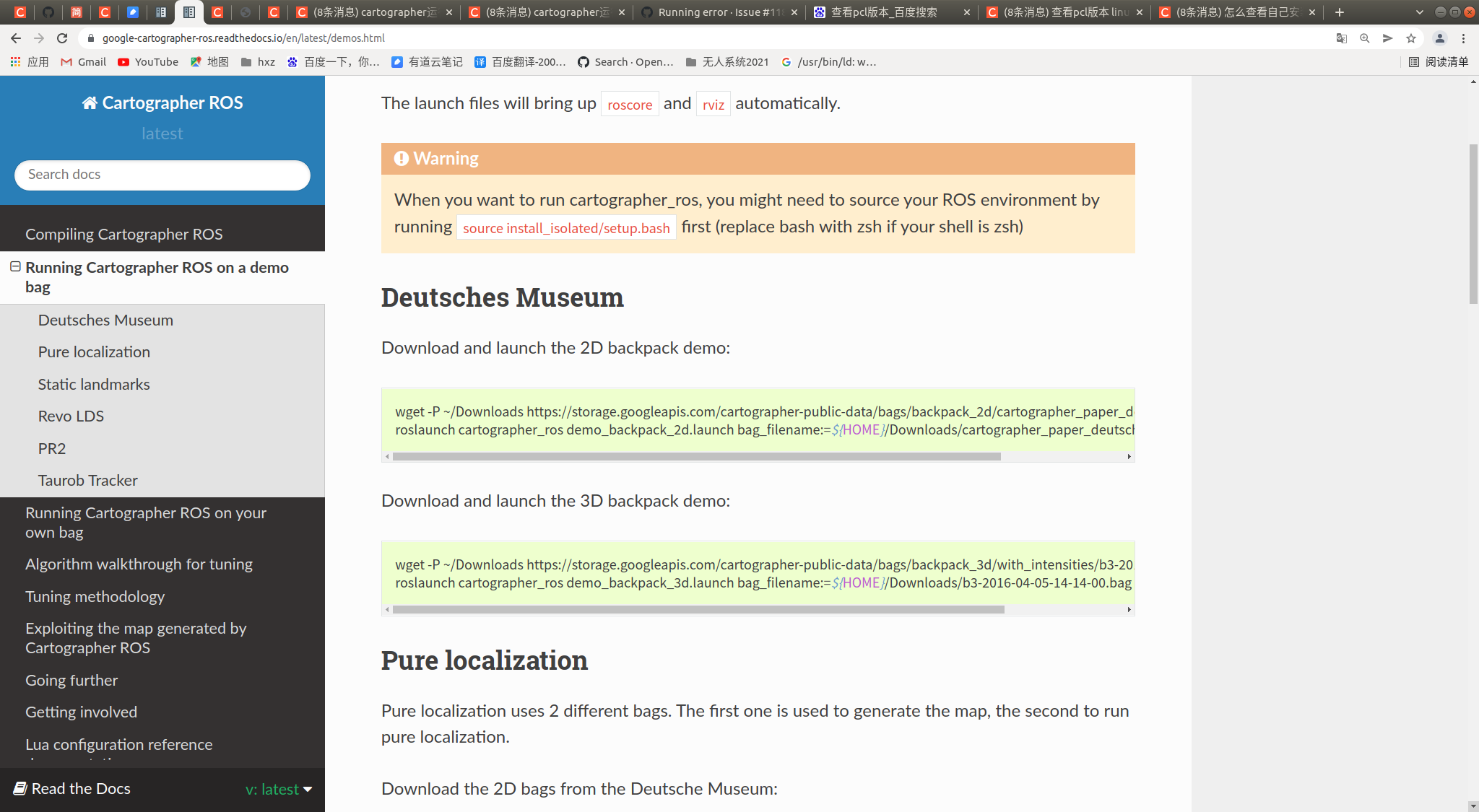Screen dimensions: 1479x812
Task: Open the tab search chevron at top right
Action: [1420, 12]
